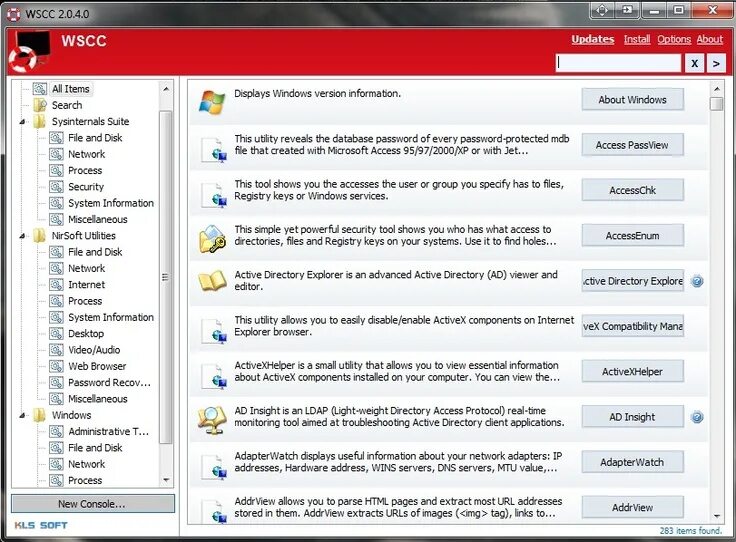Screen dimensions: 736x542
Task: Click the Active Directory Explorer book icon
Action: tap(212, 281)
